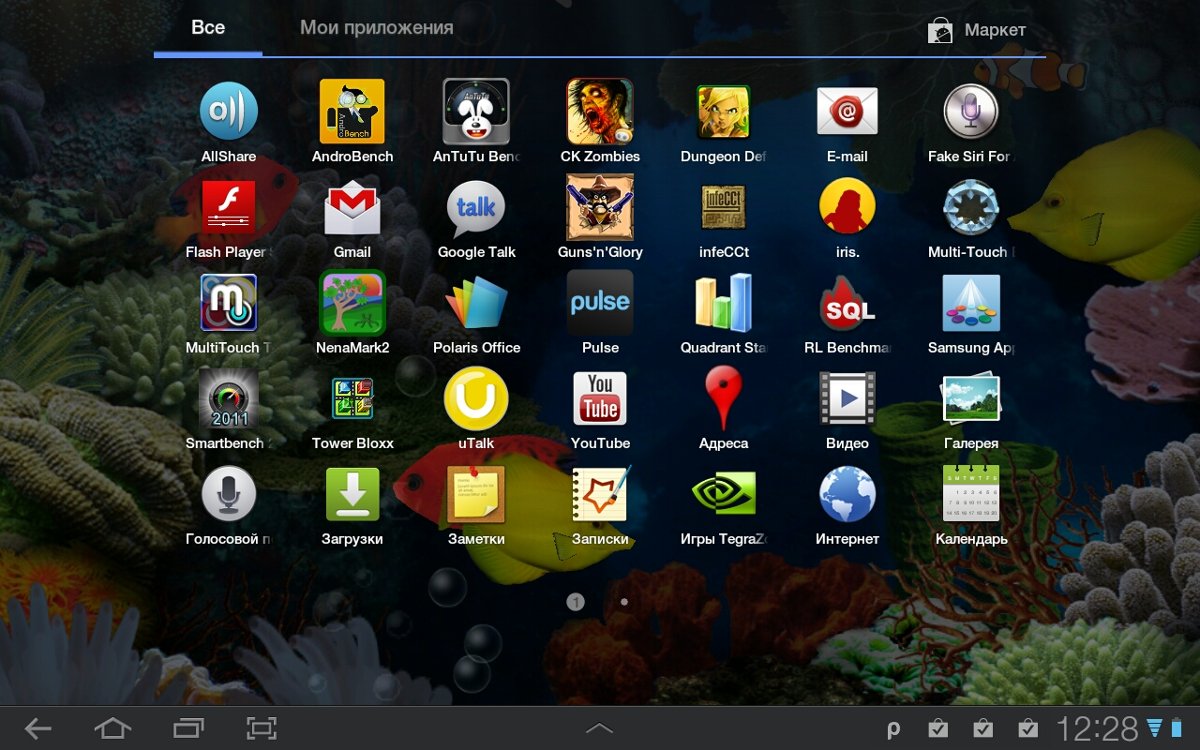Open the 12:28 clock status panel
This screenshot has height=750, width=1200.
(x=1097, y=729)
